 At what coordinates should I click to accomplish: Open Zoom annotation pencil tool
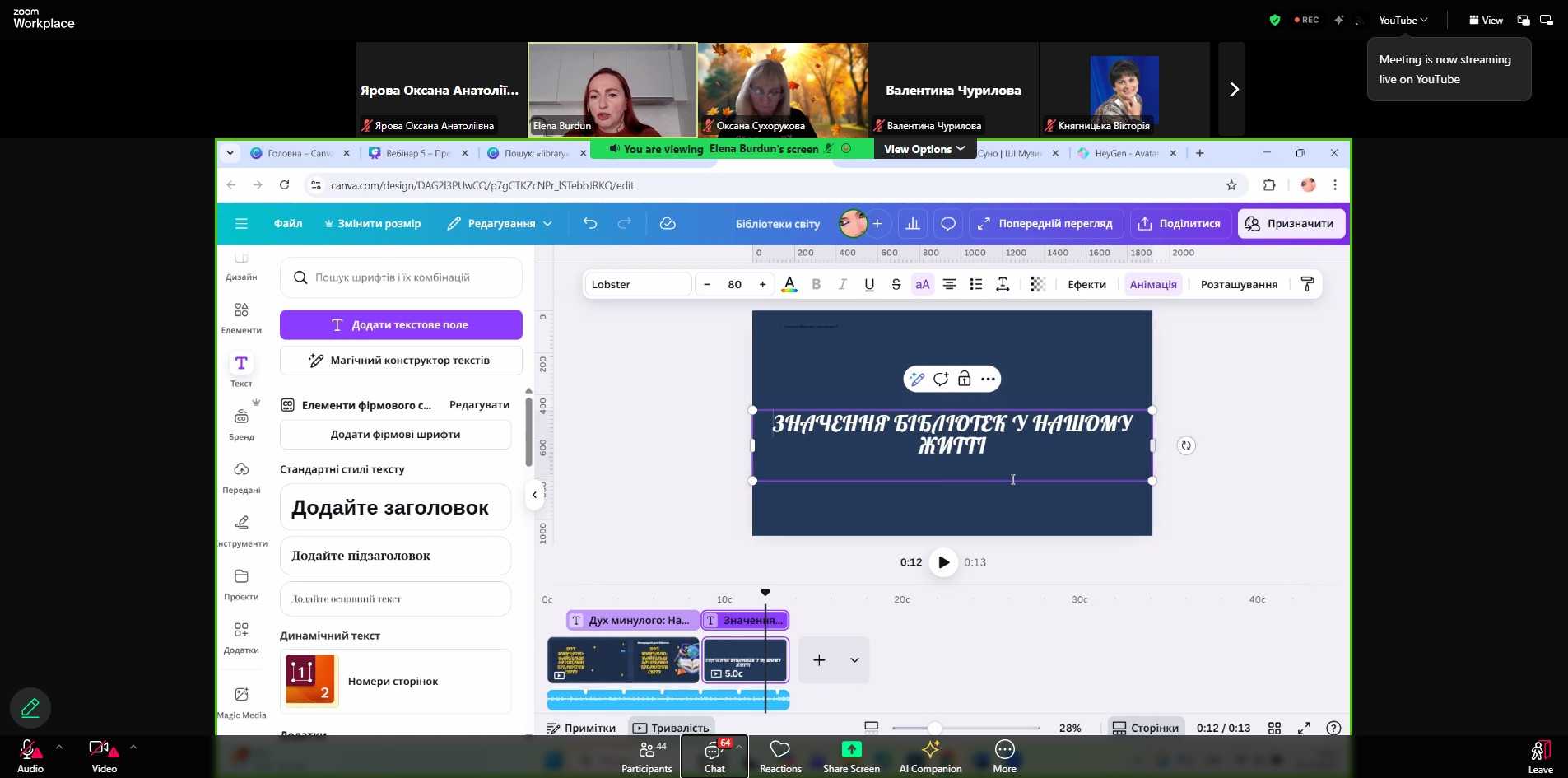[30, 708]
